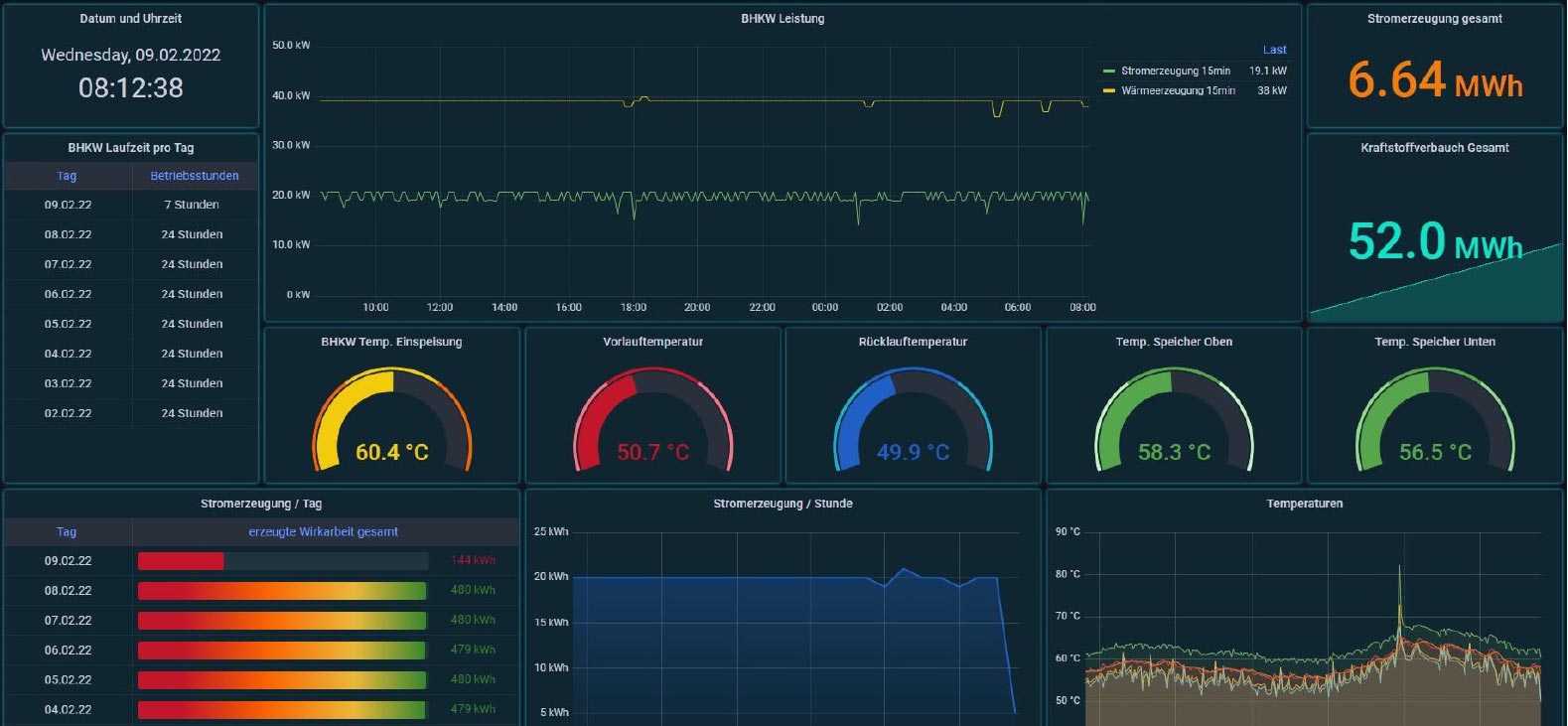Image resolution: width=1568 pixels, height=726 pixels.
Task: Click the 08.02.22 gradient bar
Action: click(x=282, y=591)
